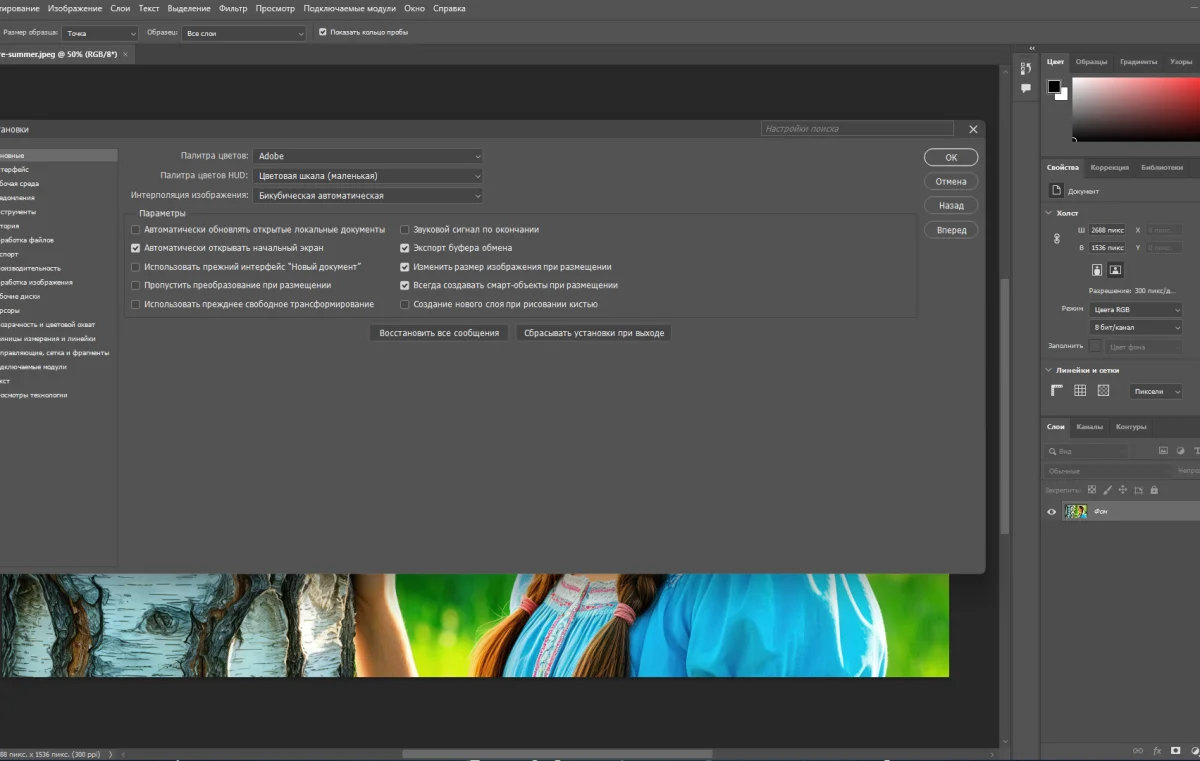Hide the Фон layer with eye icon
1200x761 pixels.
1051,512
